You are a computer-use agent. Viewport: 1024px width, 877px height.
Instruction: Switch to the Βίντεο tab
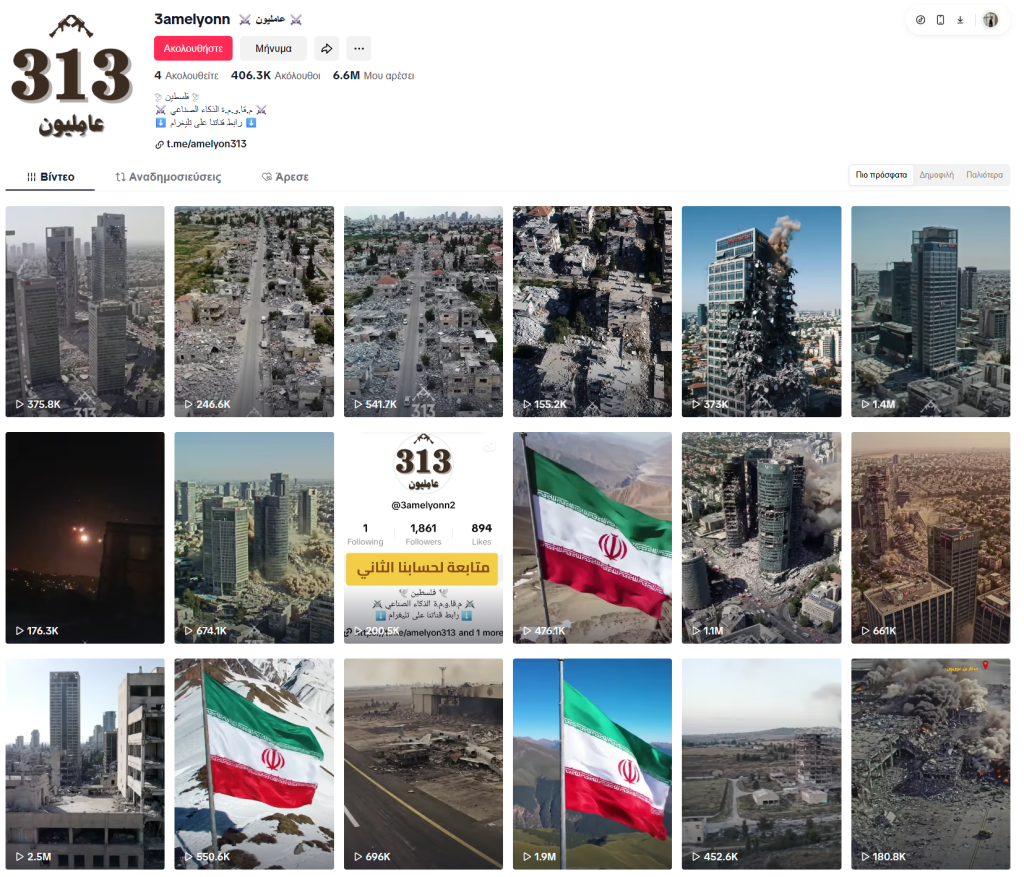coord(50,177)
